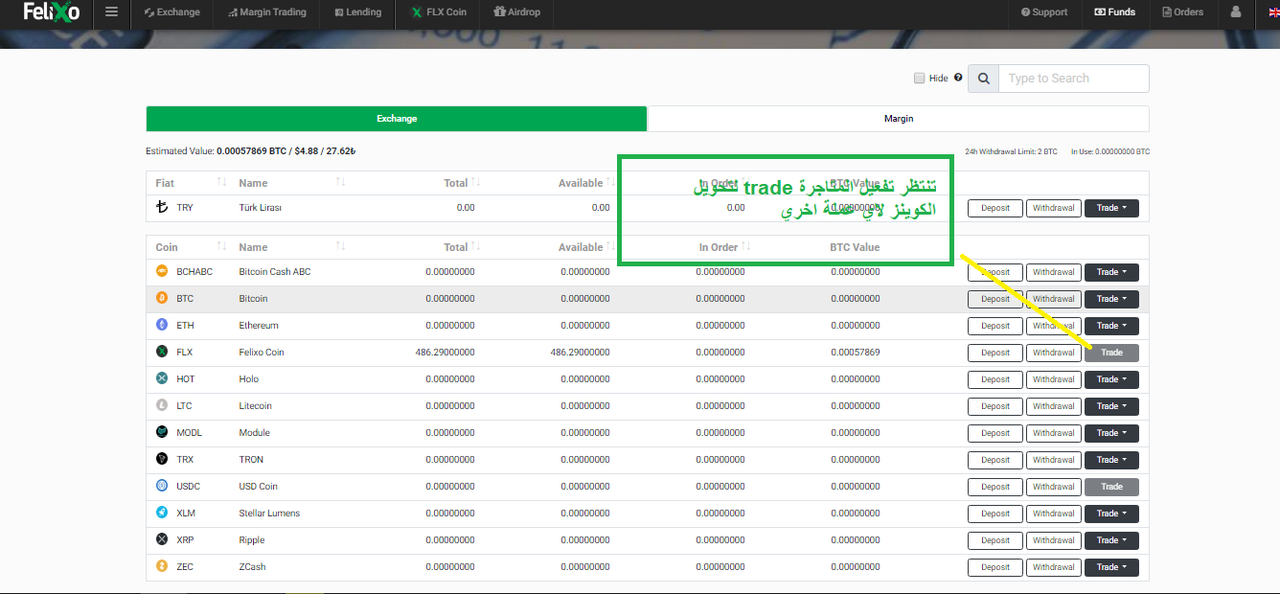Click the LTC coin icon
Image resolution: width=1280 pixels, height=594 pixels.
[x=162, y=406]
